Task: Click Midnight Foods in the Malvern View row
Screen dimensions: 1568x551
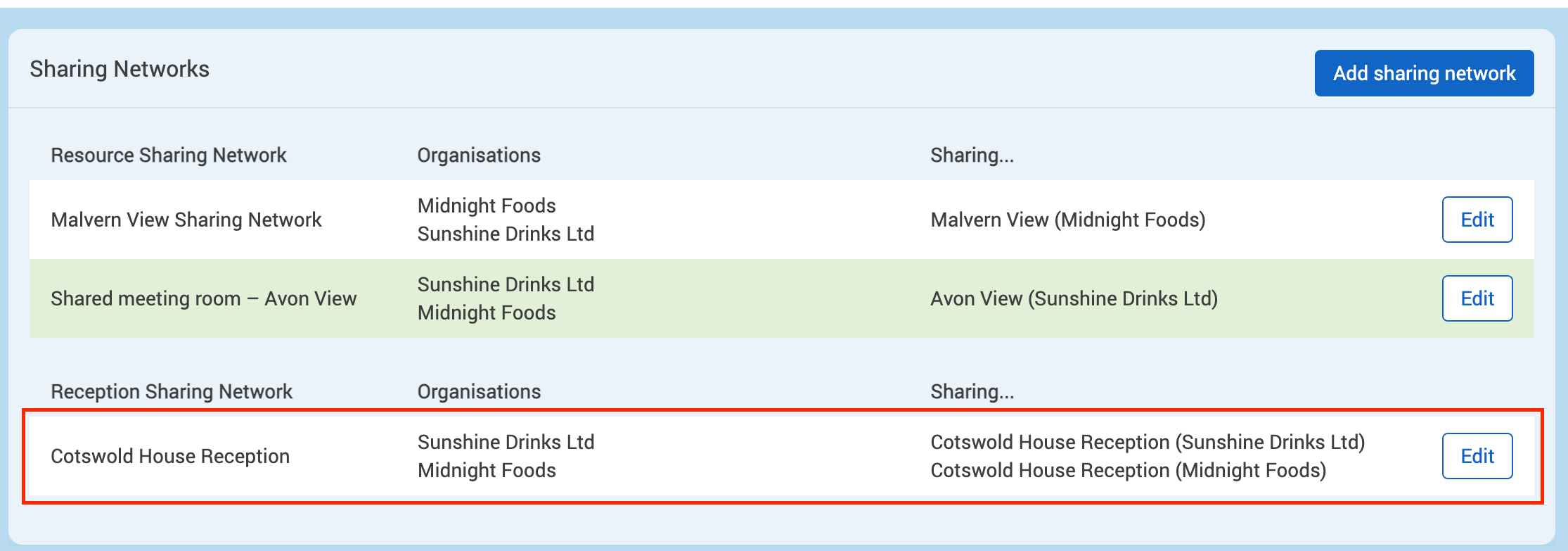Action: pos(487,205)
